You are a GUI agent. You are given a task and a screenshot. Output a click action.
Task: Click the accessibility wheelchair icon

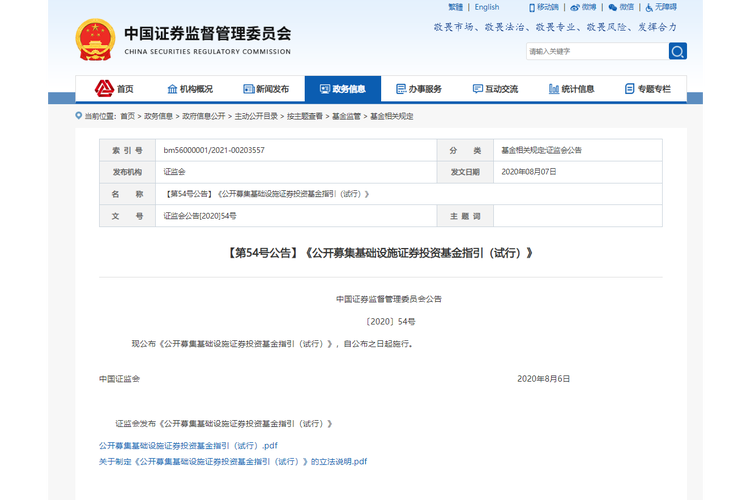pyautogui.click(x=649, y=8)
